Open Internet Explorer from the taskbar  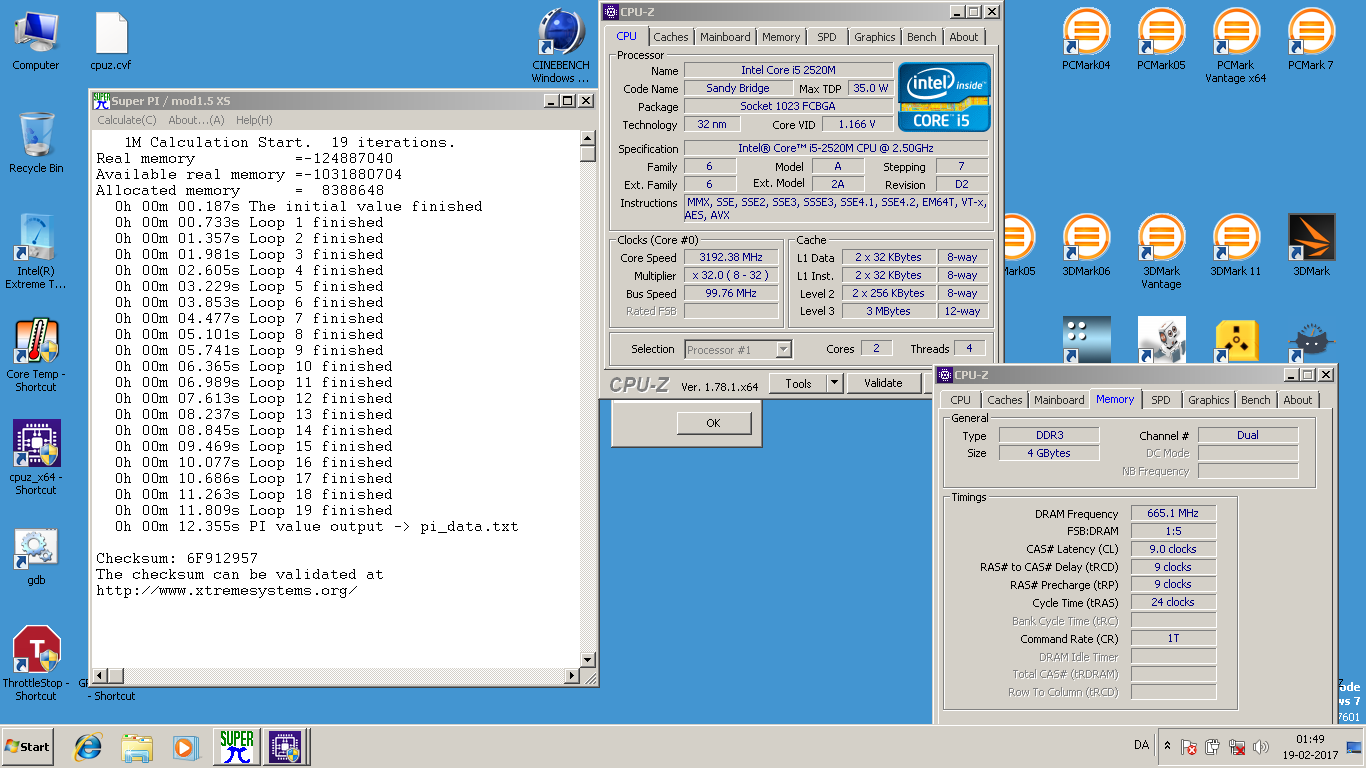(x=89, y=747)
